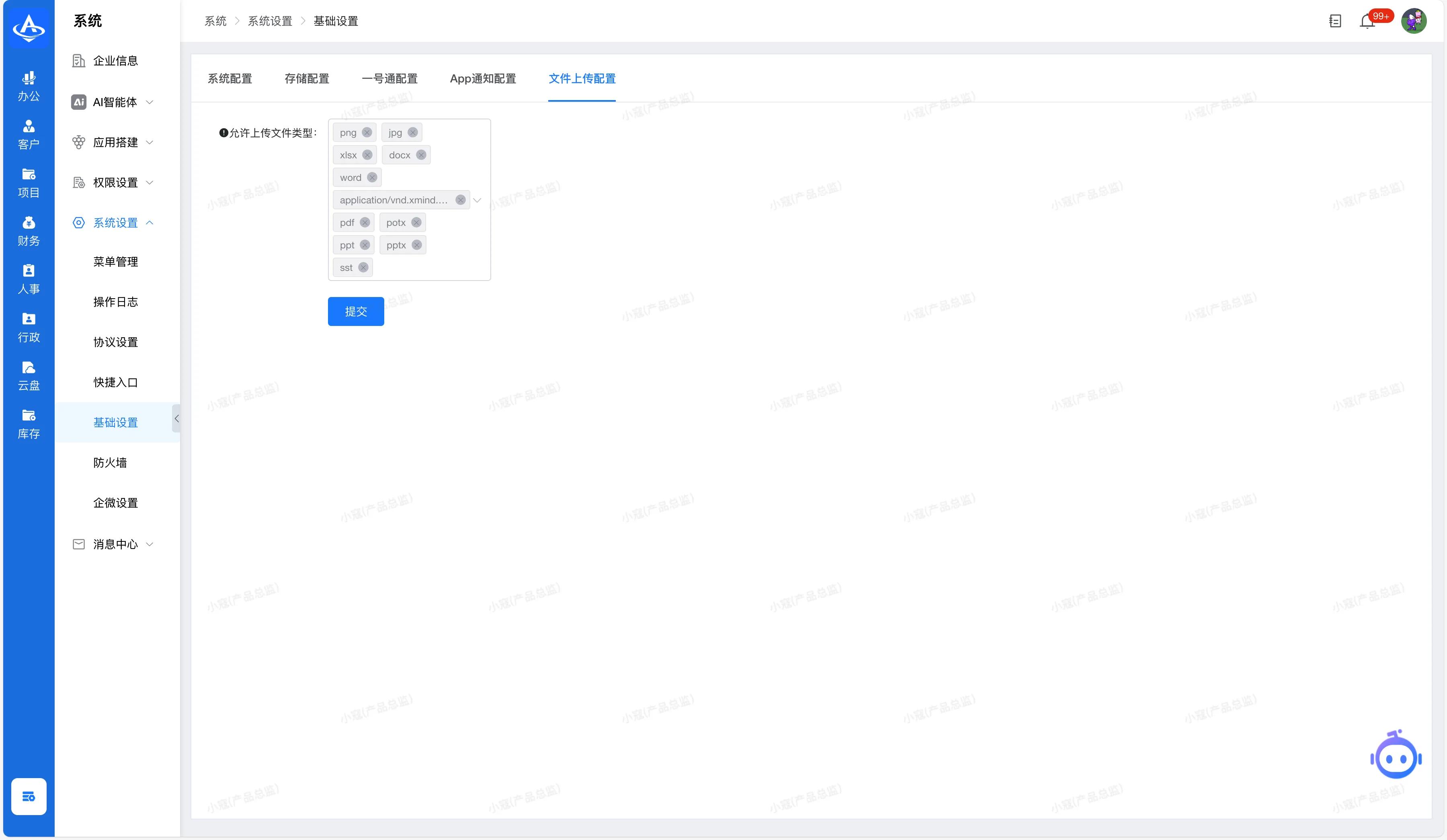
Task: Open the notebook icon in top bar
Action: [x=1335, y=21]
